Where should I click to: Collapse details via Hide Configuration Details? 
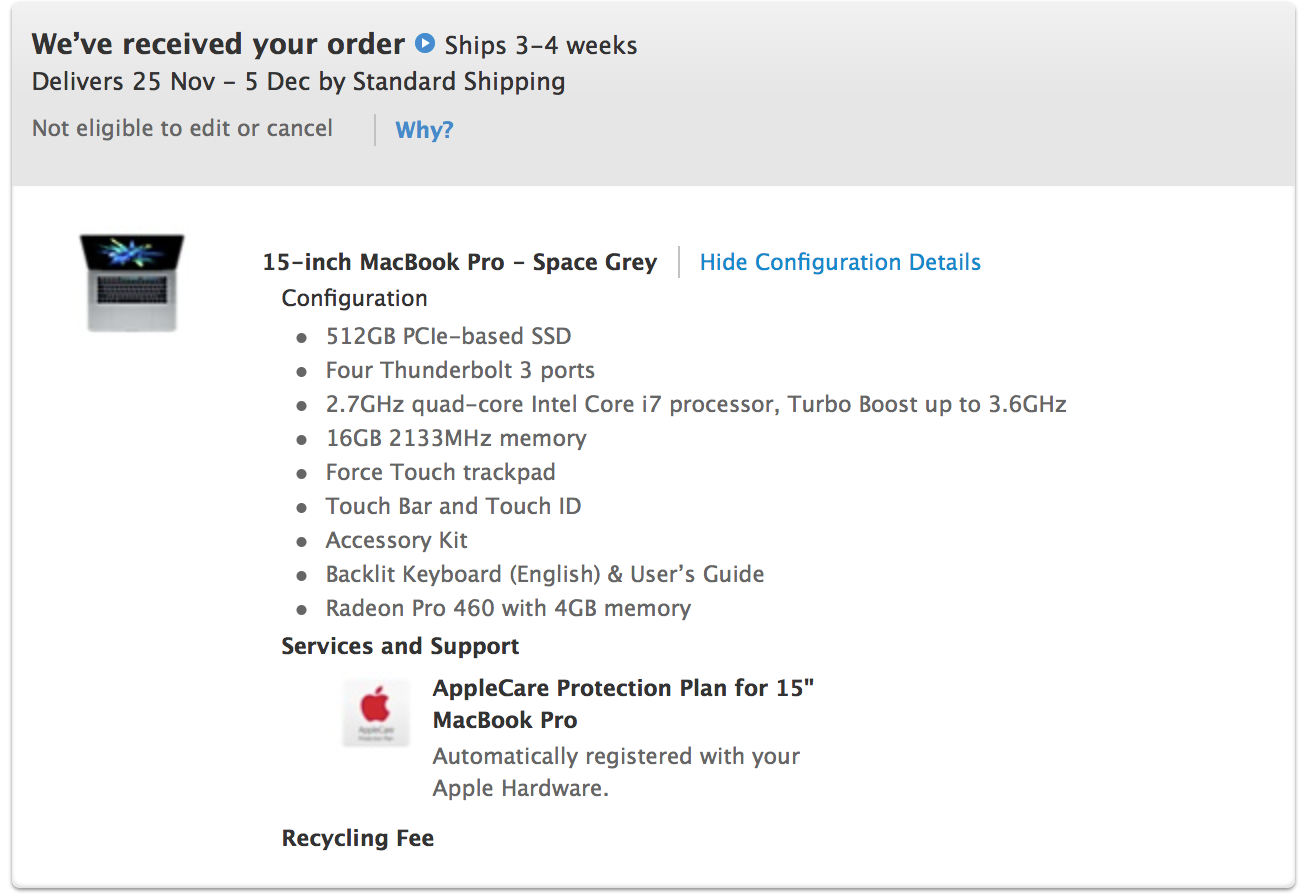pyautogui.click(x=840, y=263)
